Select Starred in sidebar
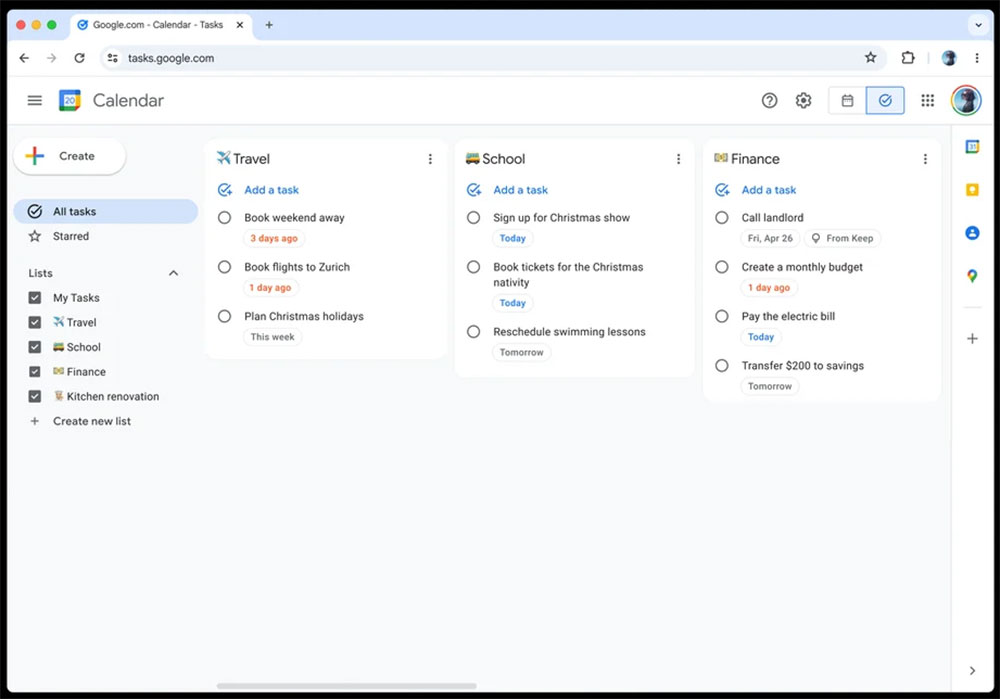This screenshot has height=699, width=1000. coord(105,236)
